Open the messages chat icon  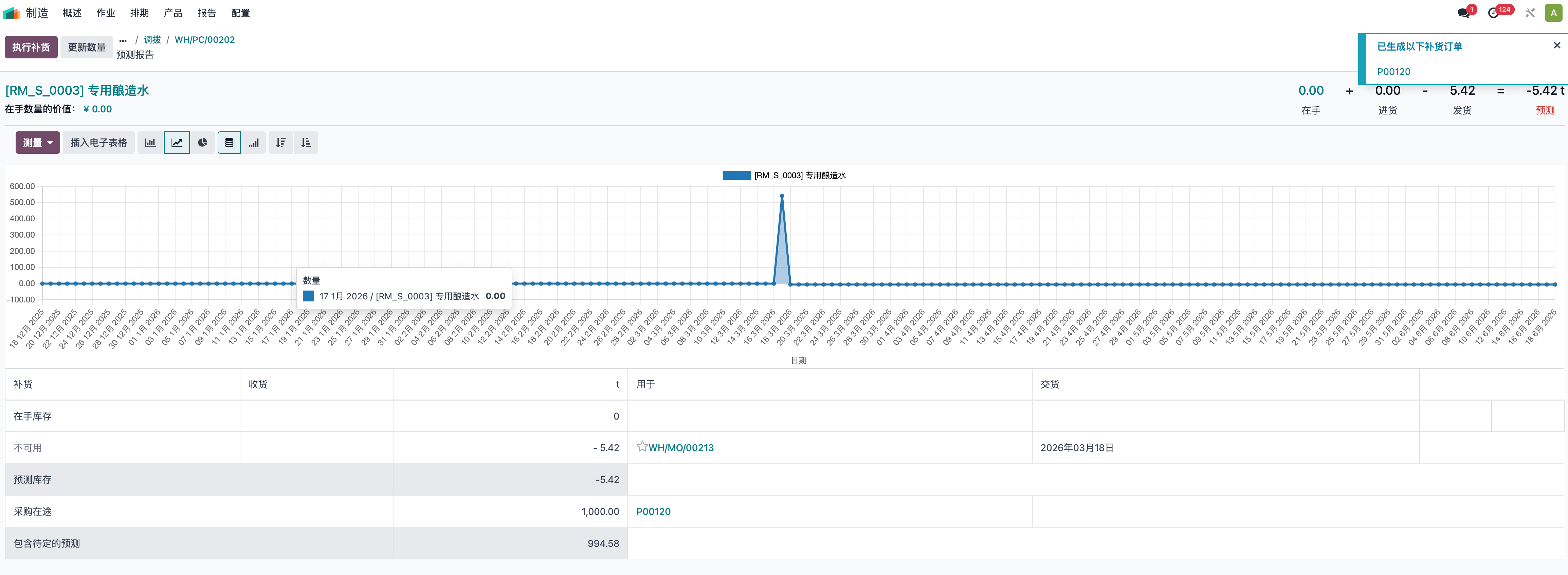1464,13
